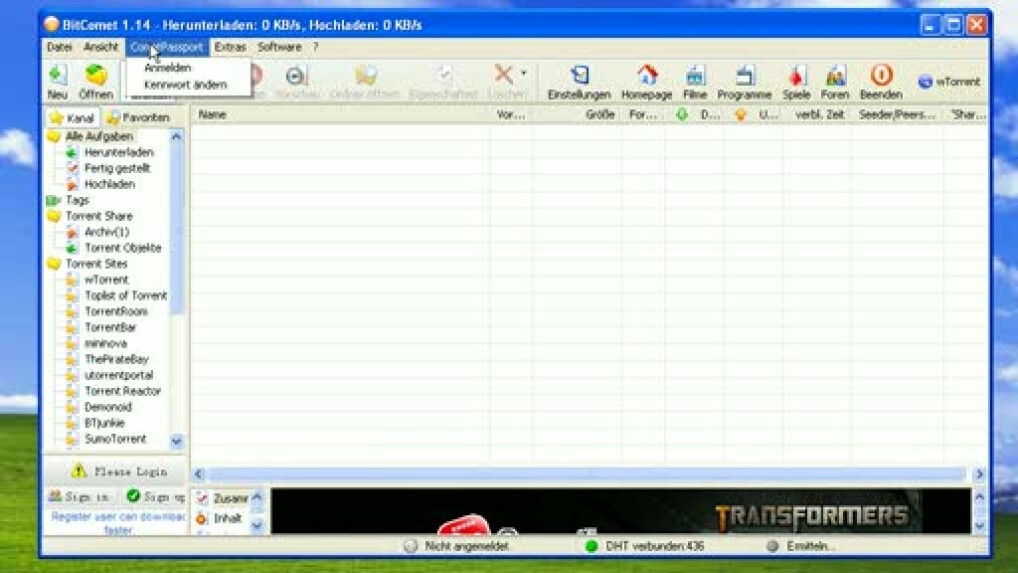Choose Kennwort ändern from the open menu

(x=185, y=85)
